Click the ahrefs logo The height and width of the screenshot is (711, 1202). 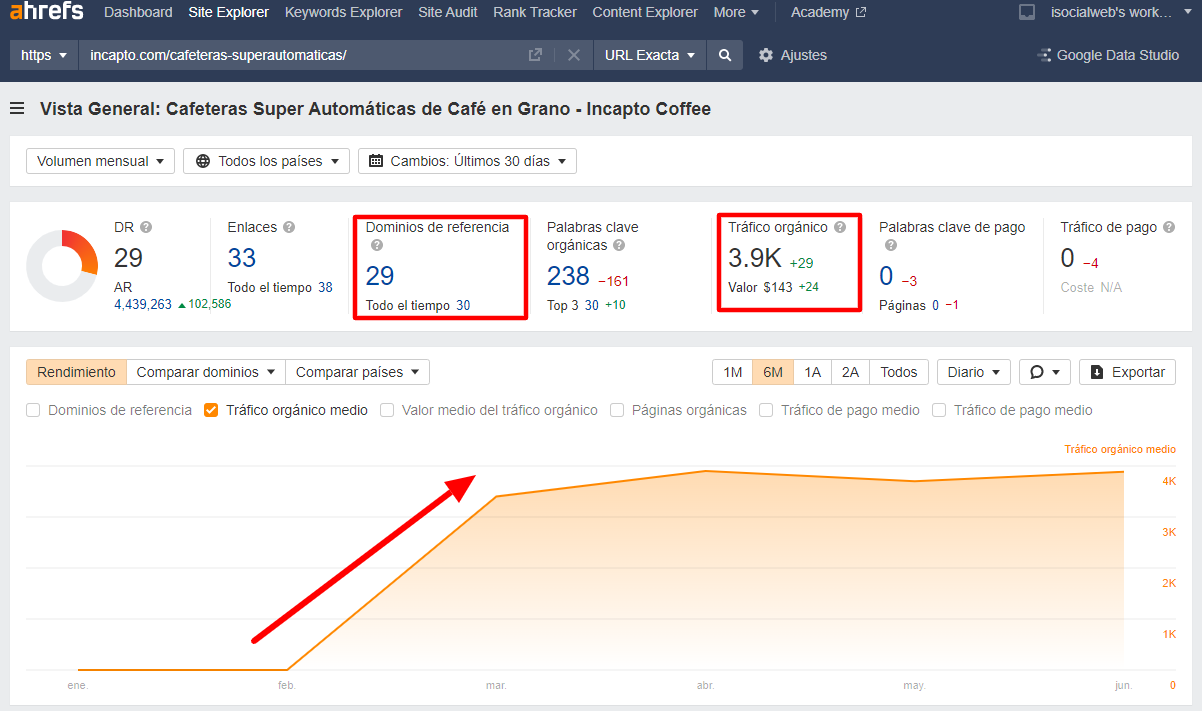pyautogui.click(x=46, y=12)
